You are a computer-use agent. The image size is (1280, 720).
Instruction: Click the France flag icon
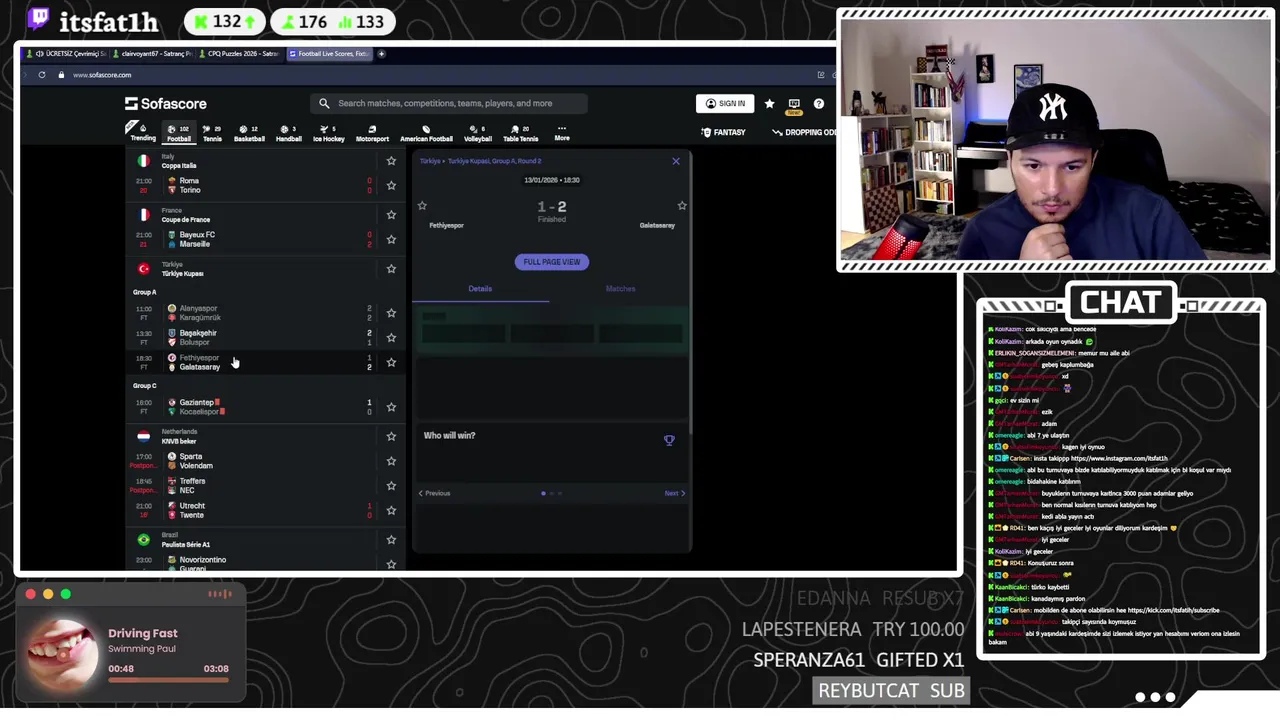[x=143, y=215]
